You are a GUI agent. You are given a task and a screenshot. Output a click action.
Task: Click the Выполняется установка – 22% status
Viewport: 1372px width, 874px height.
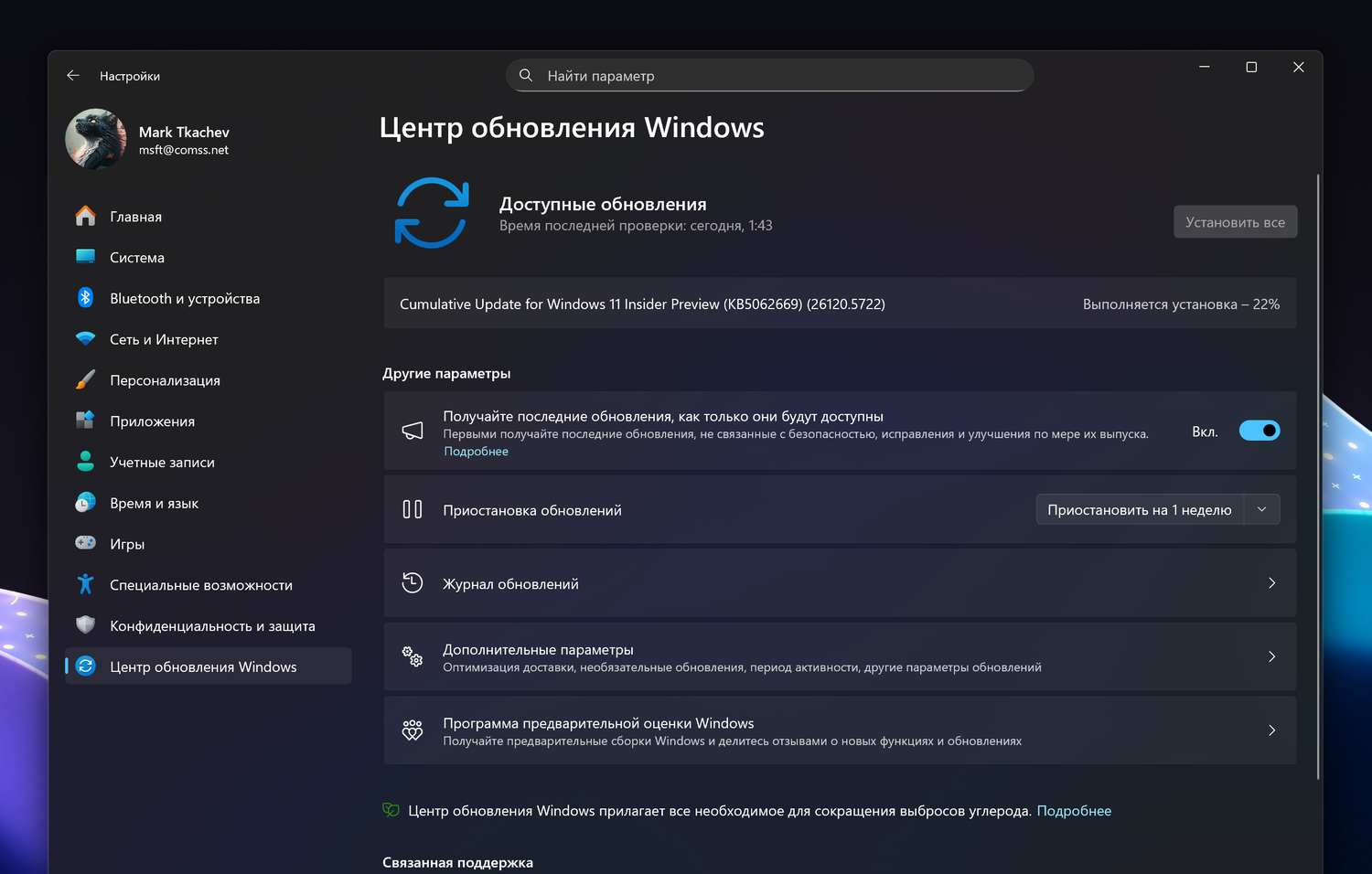click(x=1181, y=304)
